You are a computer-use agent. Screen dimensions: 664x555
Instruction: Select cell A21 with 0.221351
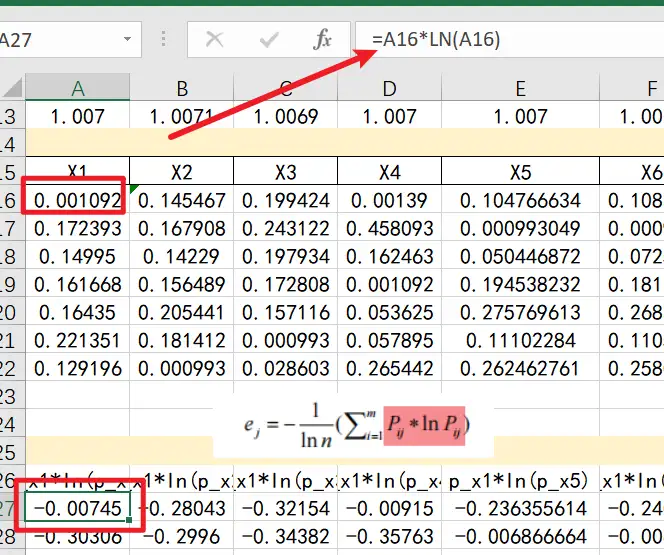point(77,340)
